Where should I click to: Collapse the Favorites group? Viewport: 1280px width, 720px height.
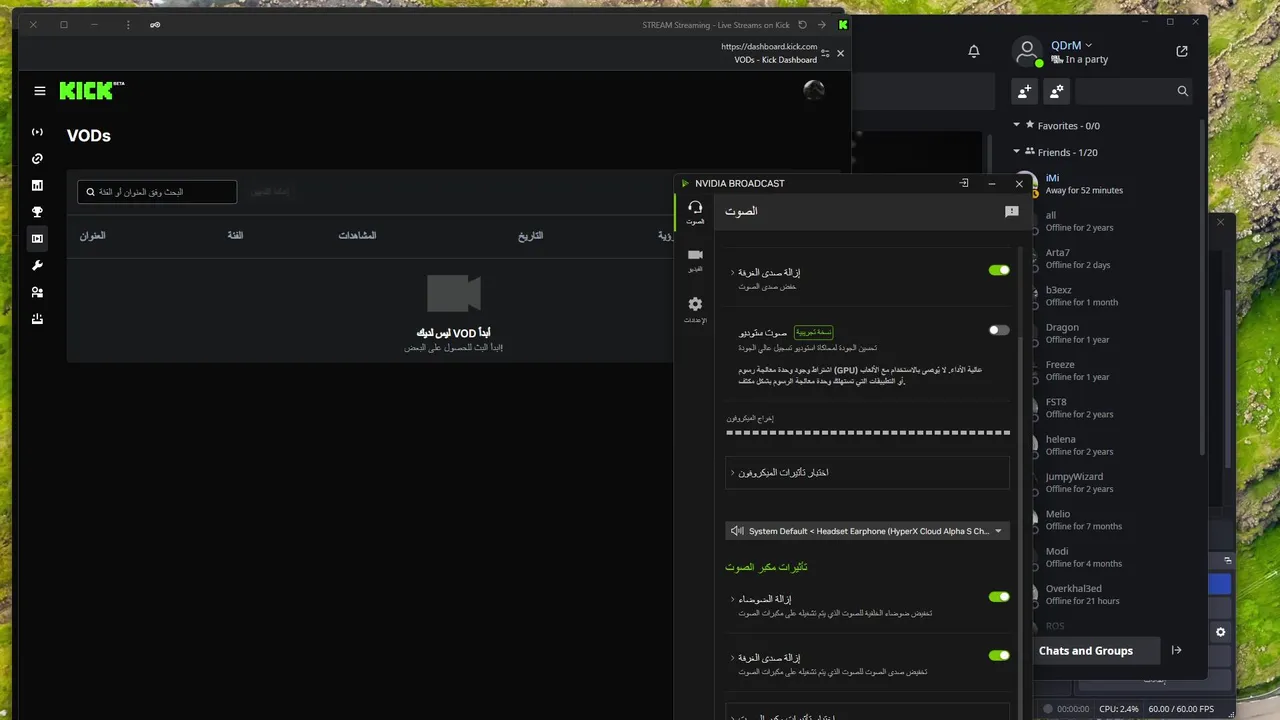pyautogui.click(x=1017, y=125)
